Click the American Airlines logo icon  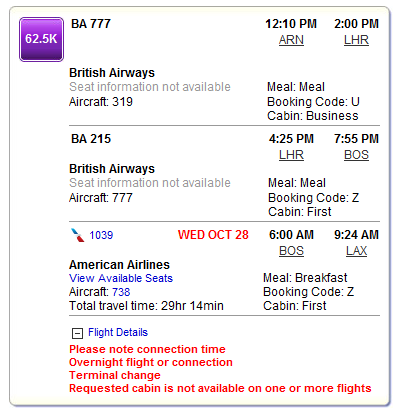click(x=77, y=235)
